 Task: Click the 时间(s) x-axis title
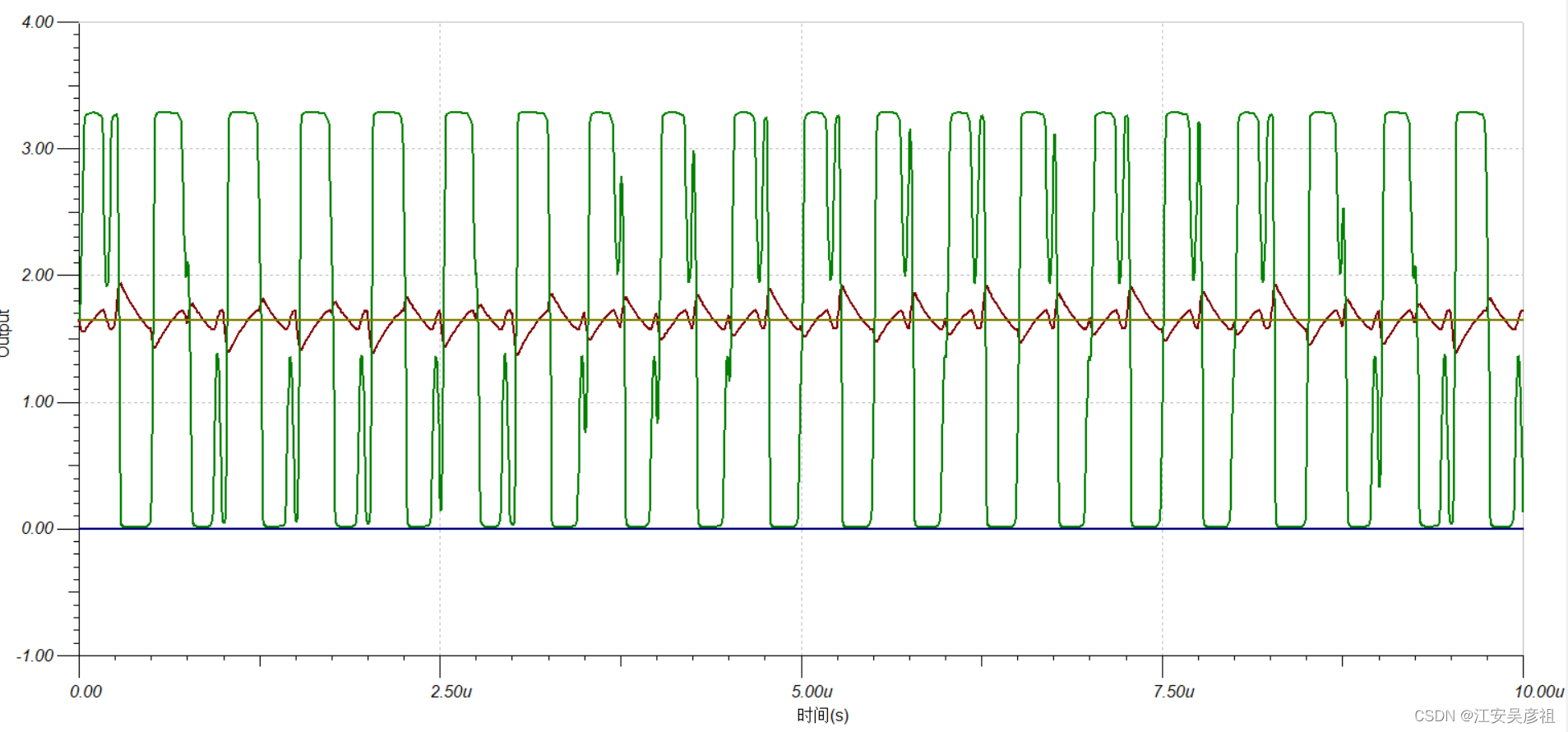(822, 716)
